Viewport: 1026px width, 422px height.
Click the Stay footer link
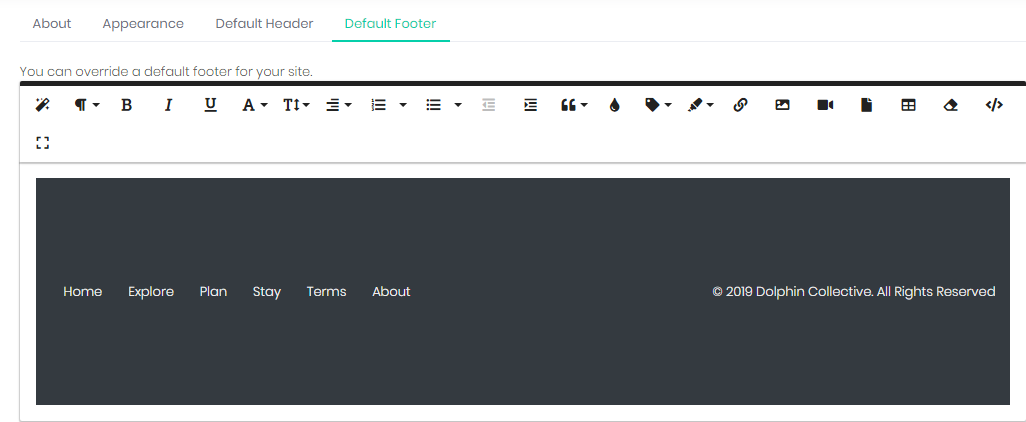click(x=267, y=291)
